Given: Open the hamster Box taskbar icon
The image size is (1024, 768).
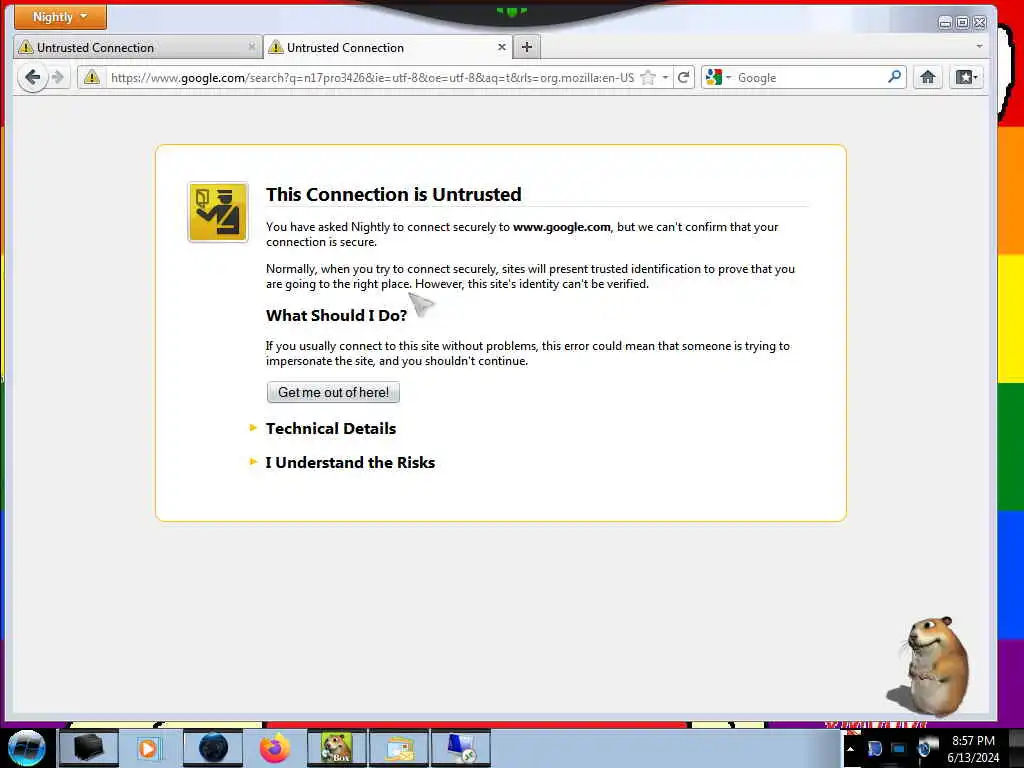Looking at the screenshot, I should 336,748.
